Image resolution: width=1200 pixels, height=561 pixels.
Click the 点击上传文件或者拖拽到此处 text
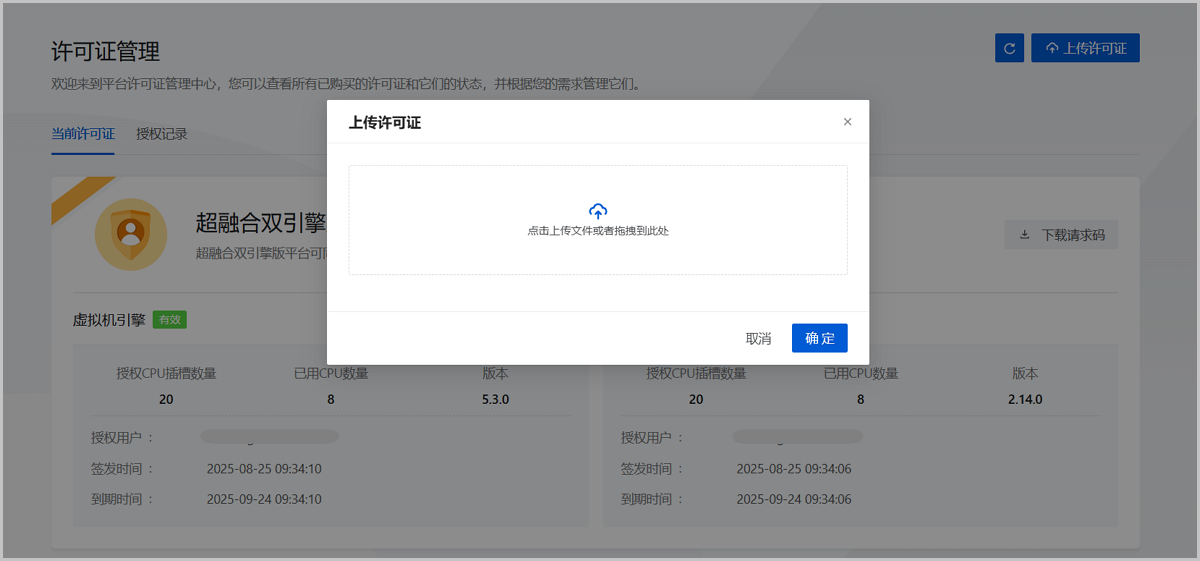click(598, 231)
